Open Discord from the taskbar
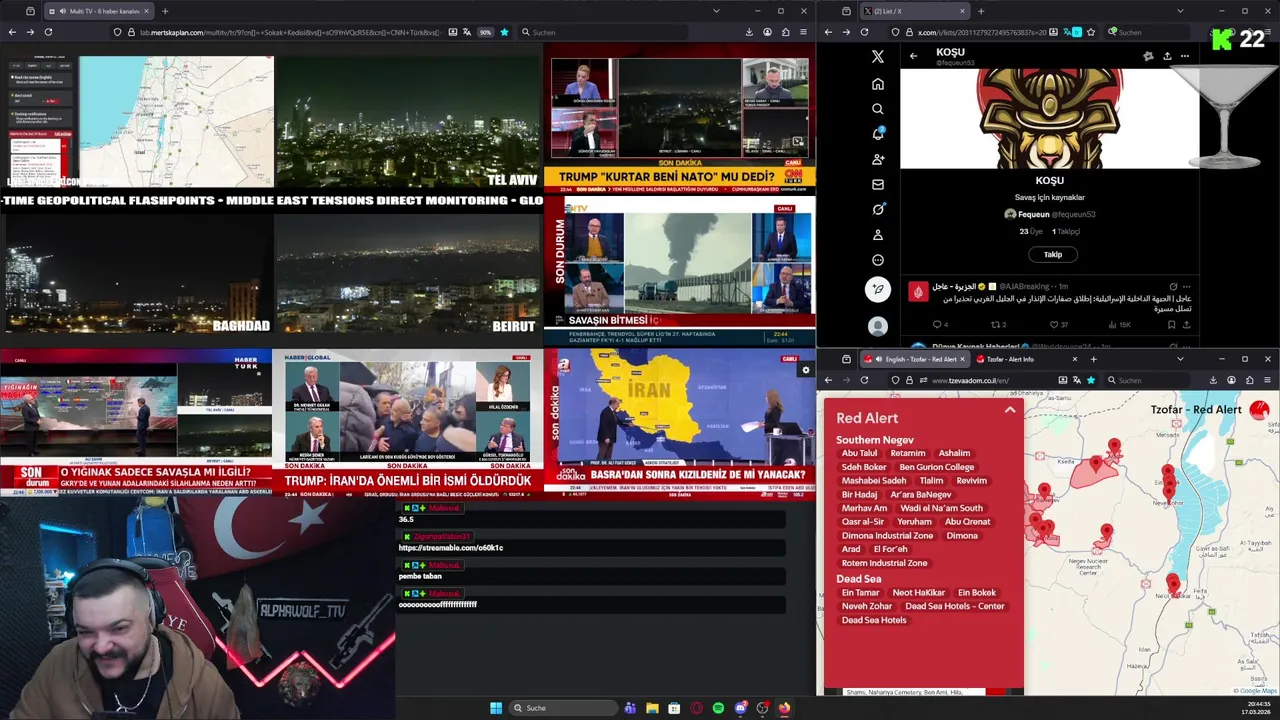This screenshot has width=1280, height=720. point(740,708)
